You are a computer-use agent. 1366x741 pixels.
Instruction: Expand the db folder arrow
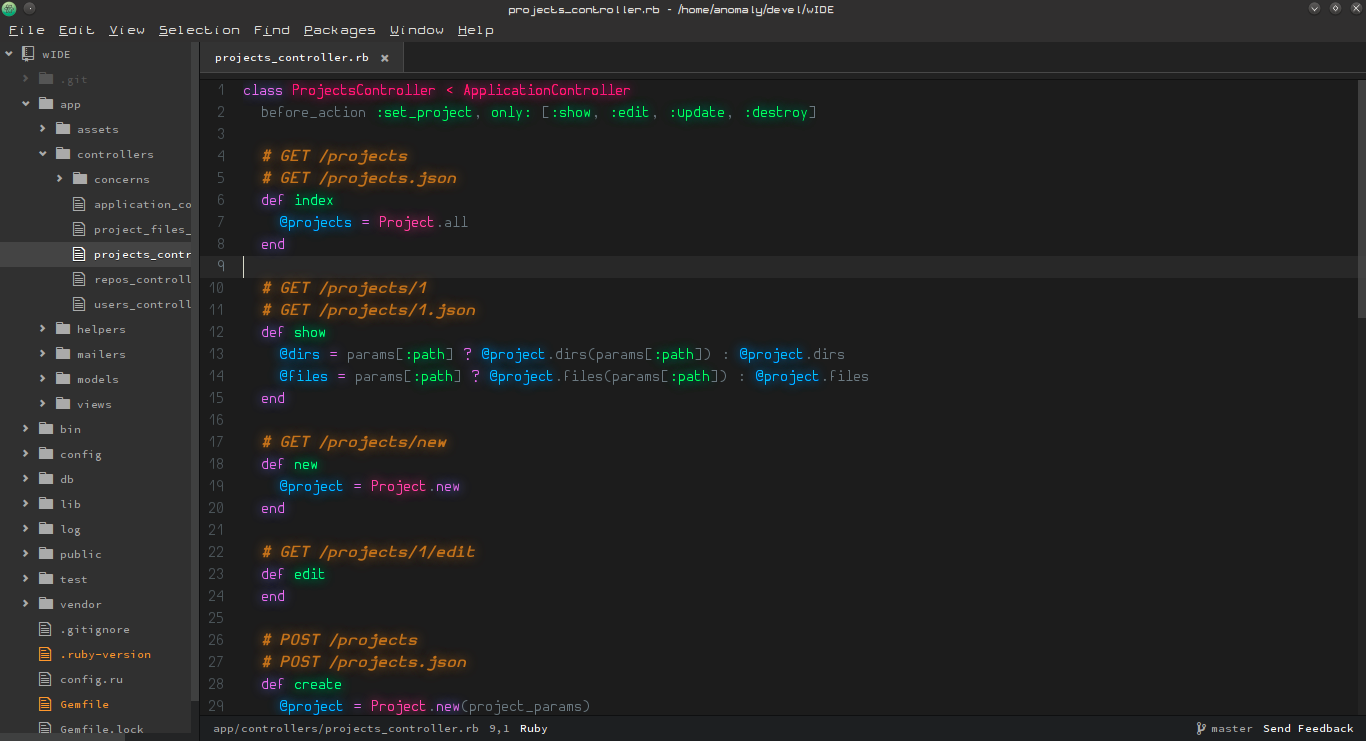click(x=26, y=479)
